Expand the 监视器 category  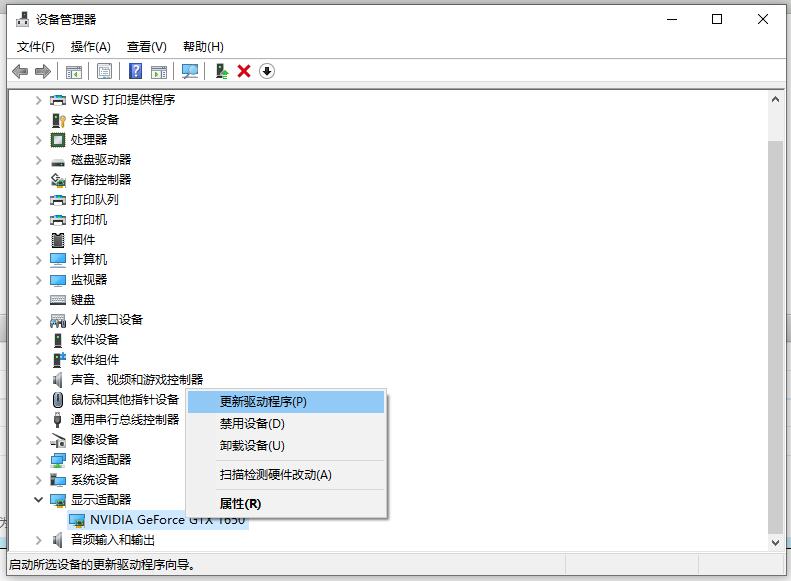pos(38,280)
